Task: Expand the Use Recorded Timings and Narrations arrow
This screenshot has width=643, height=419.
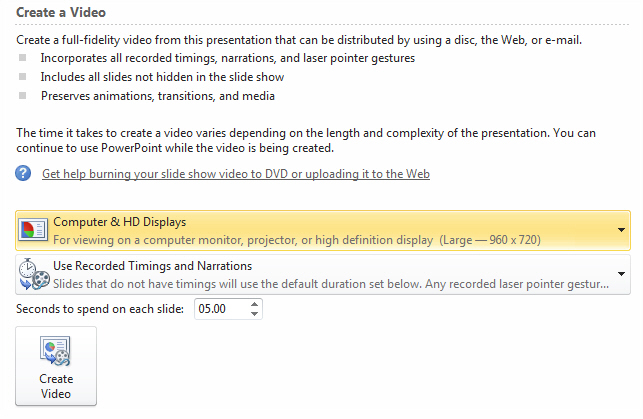Action: tap(621, 274)
